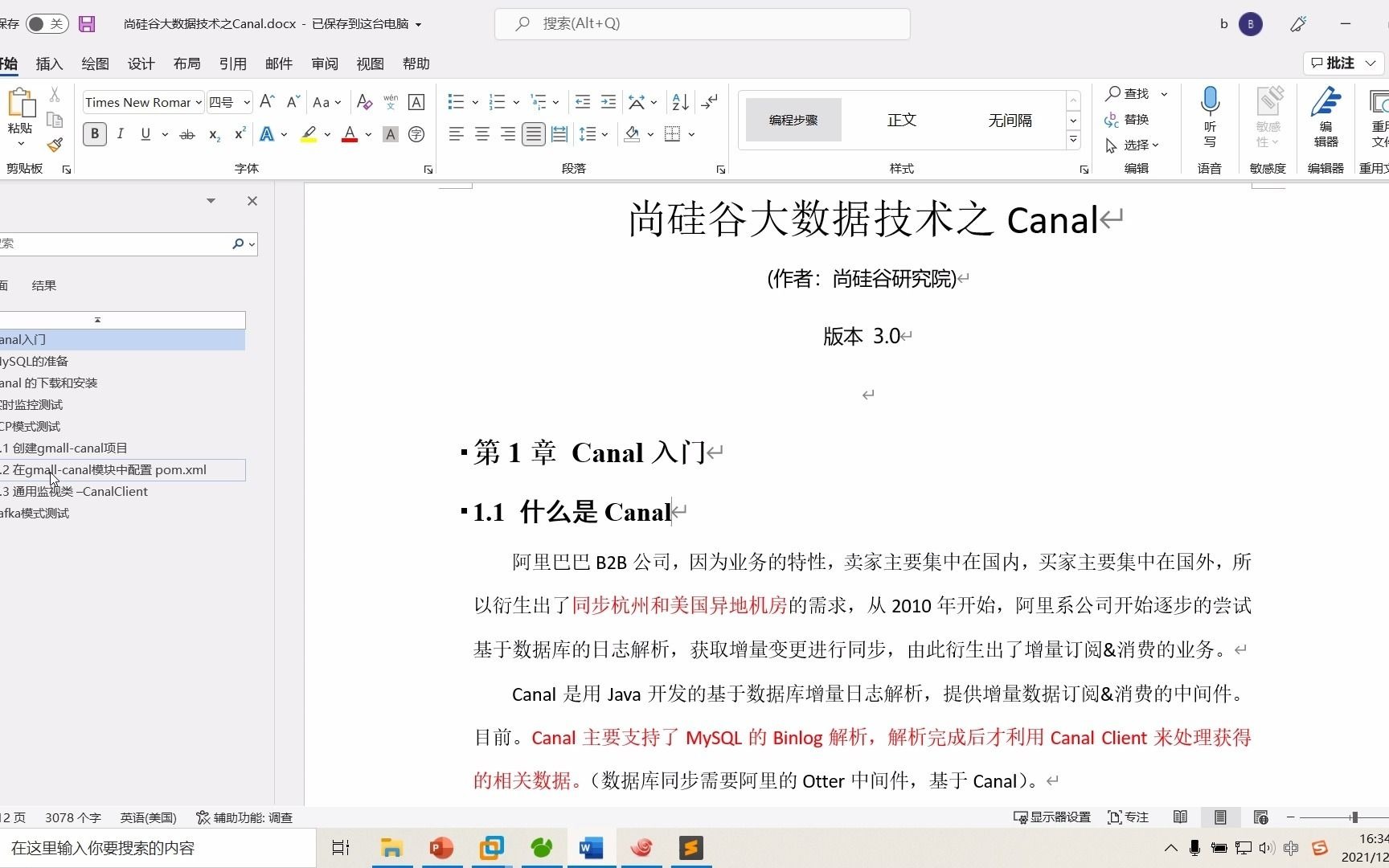Open navigation pane options arrow
The image size is (1389, 868).
211,201
